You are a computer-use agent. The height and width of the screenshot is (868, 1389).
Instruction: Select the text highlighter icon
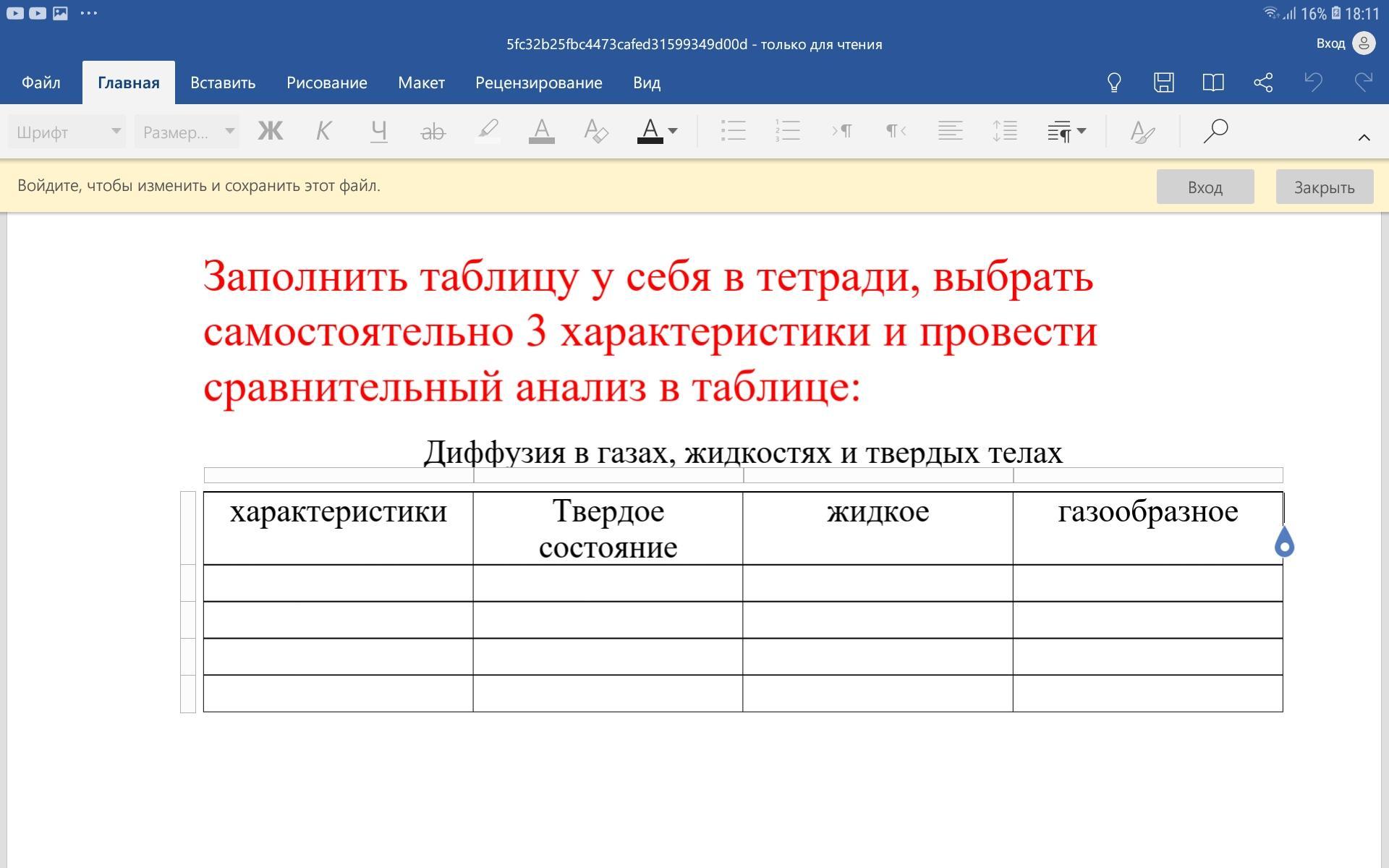point(487,131)
